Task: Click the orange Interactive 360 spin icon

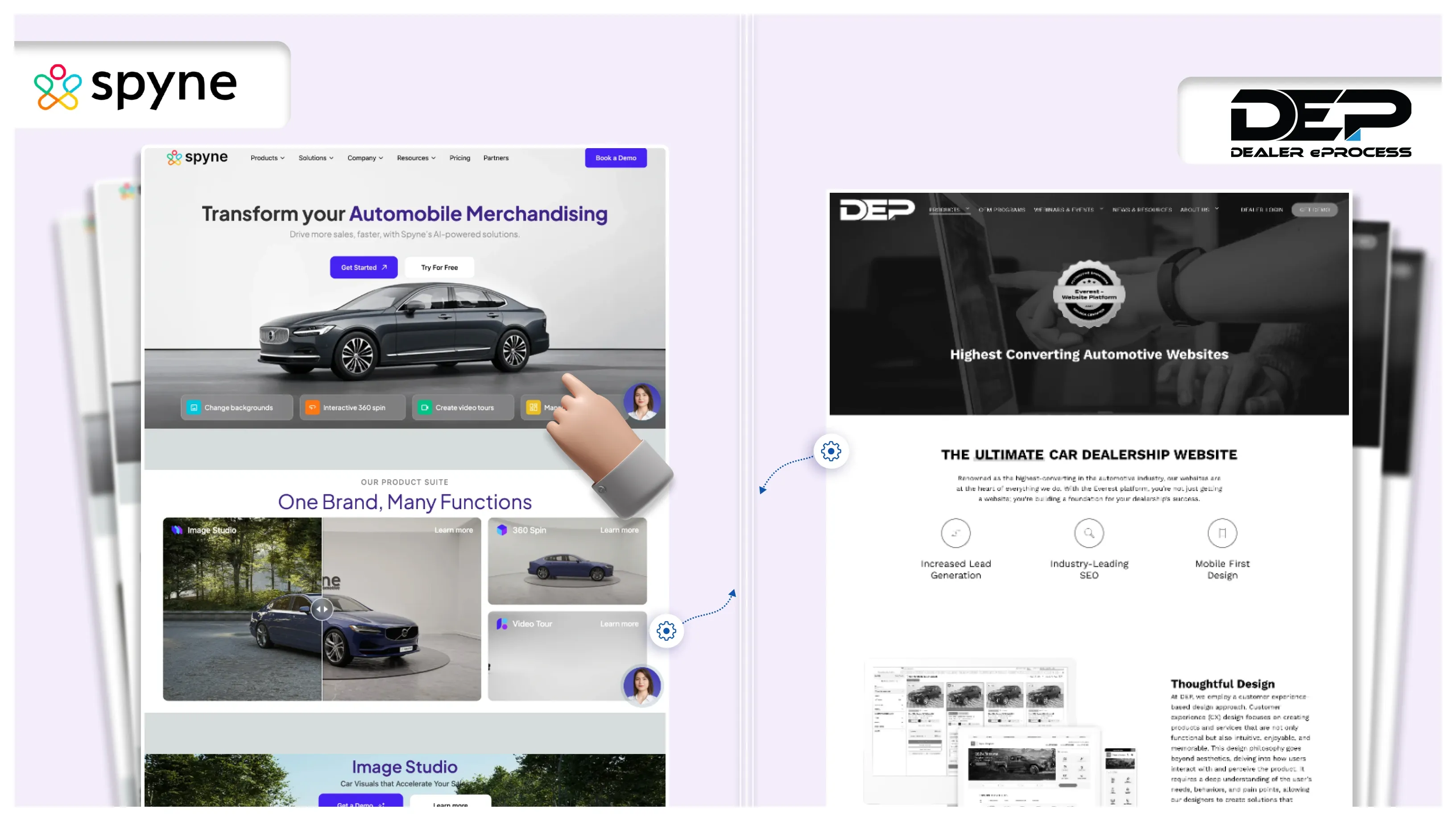Action: (312, 407)
